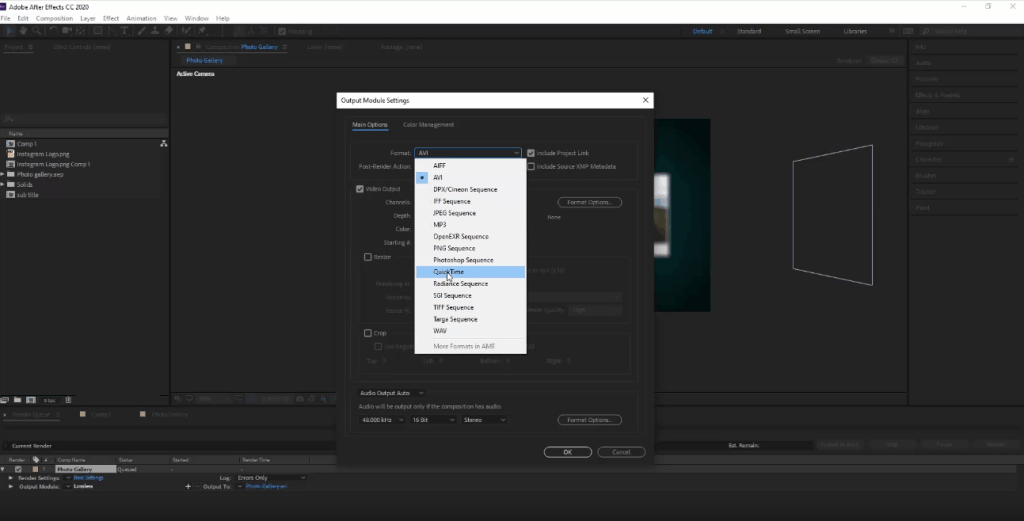Choose QuickTime from the format list
This screenshot has width=1024, height=521.
pos(470,272)
